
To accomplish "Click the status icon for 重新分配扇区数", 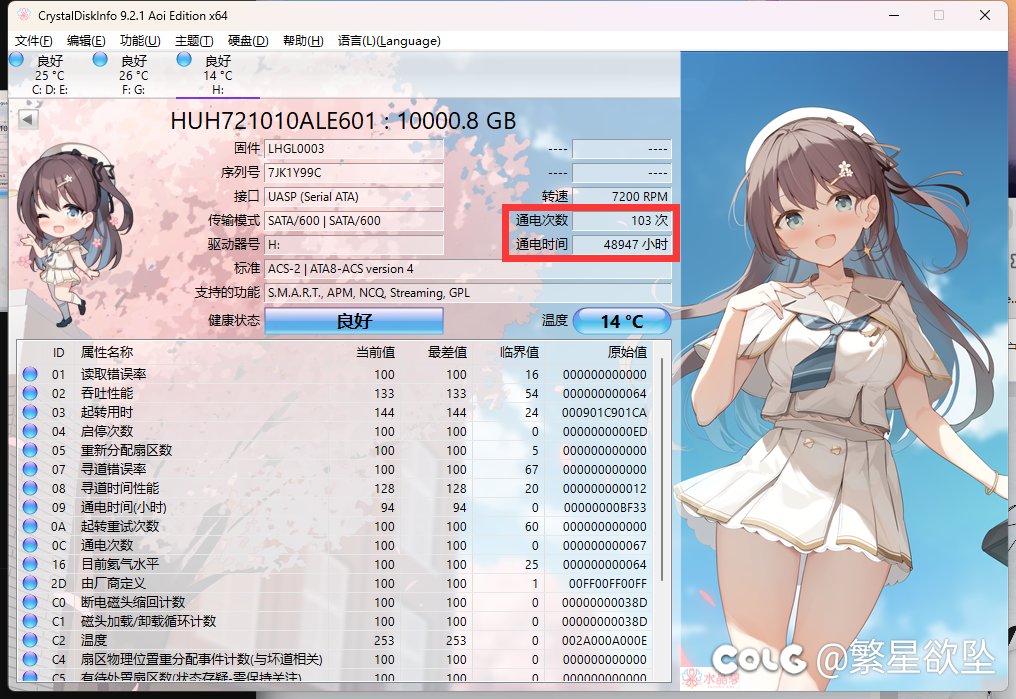I will pos(30,450).
